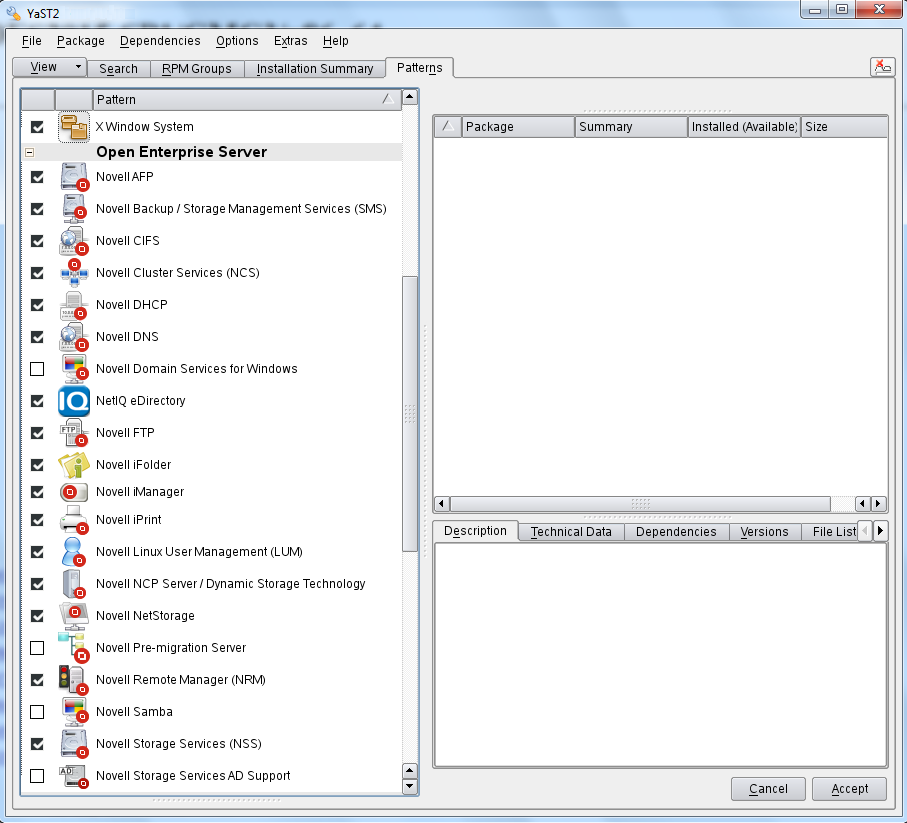Select the Technical Data tab
907x823 pixels.
tap(571, 532)
